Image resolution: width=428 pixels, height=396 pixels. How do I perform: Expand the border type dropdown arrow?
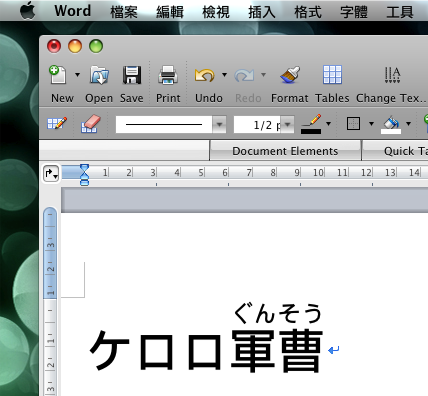coord(371,124)
